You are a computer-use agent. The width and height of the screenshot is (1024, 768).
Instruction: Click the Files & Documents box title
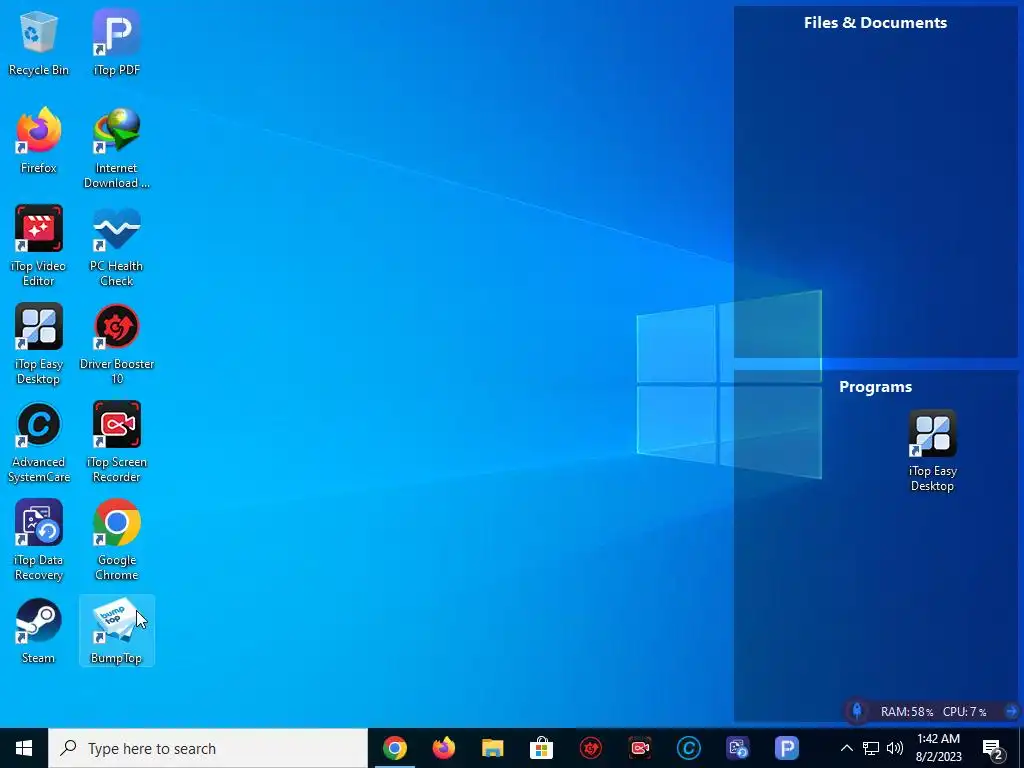(875, 23)
